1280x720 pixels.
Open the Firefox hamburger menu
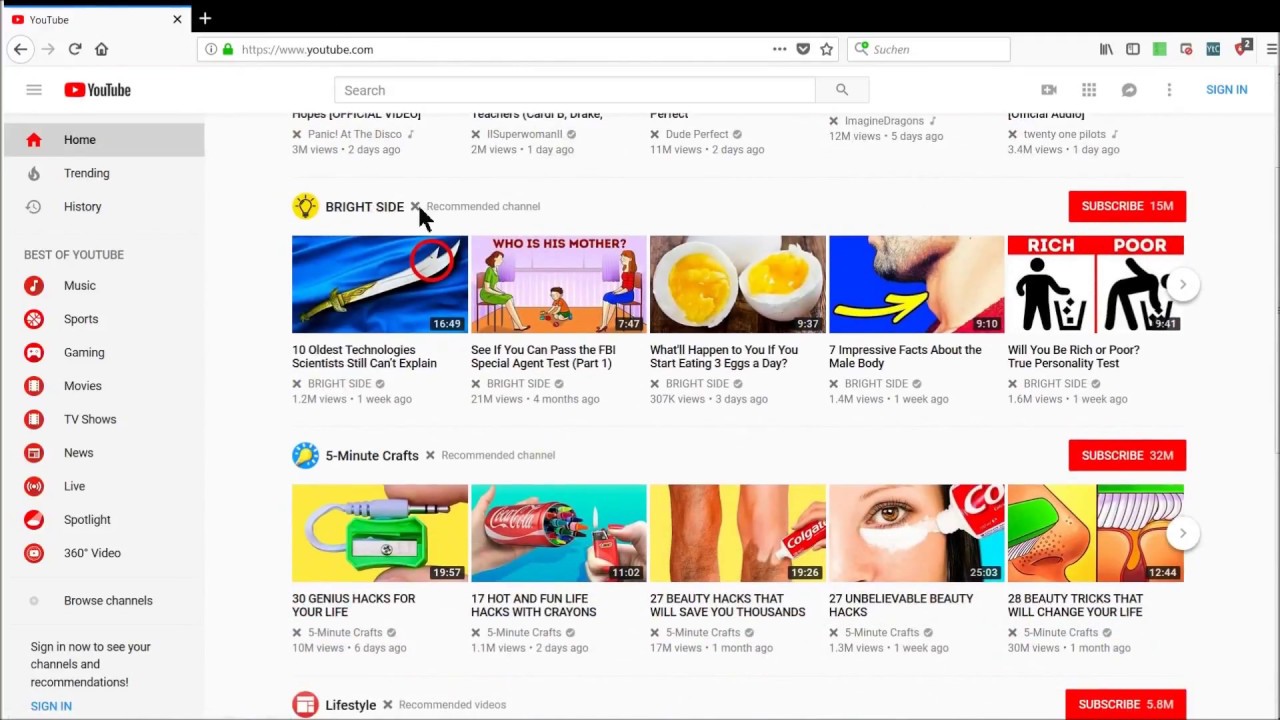(x=1271, y=49)
